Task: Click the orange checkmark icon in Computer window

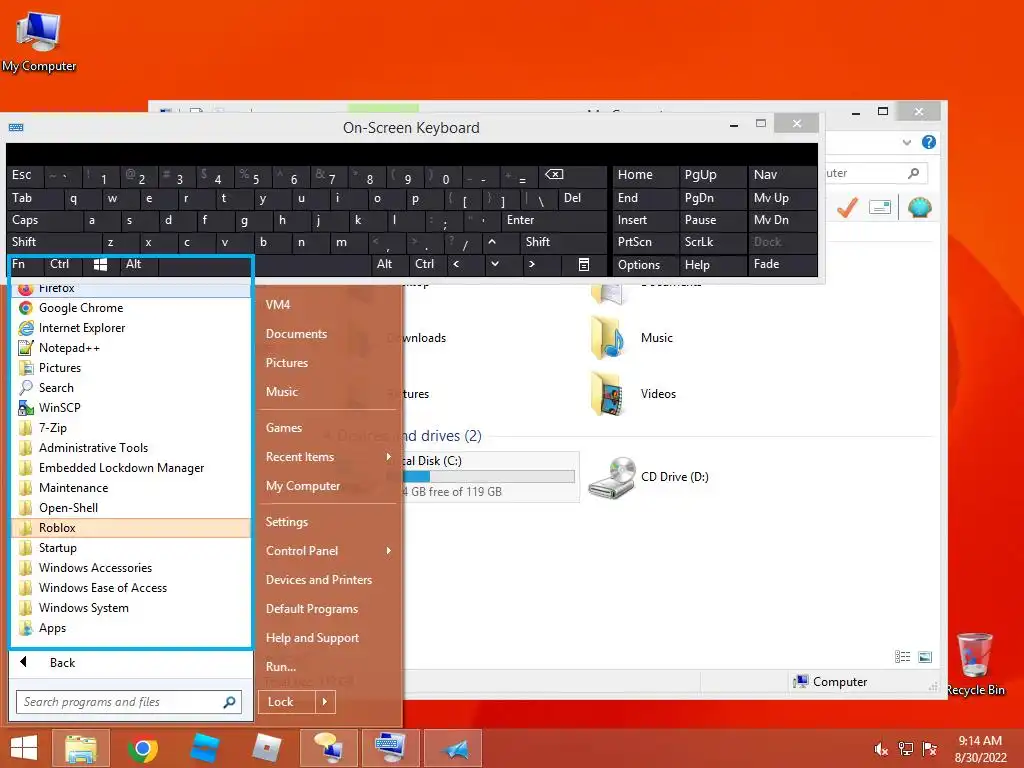Action: [847, 208]
